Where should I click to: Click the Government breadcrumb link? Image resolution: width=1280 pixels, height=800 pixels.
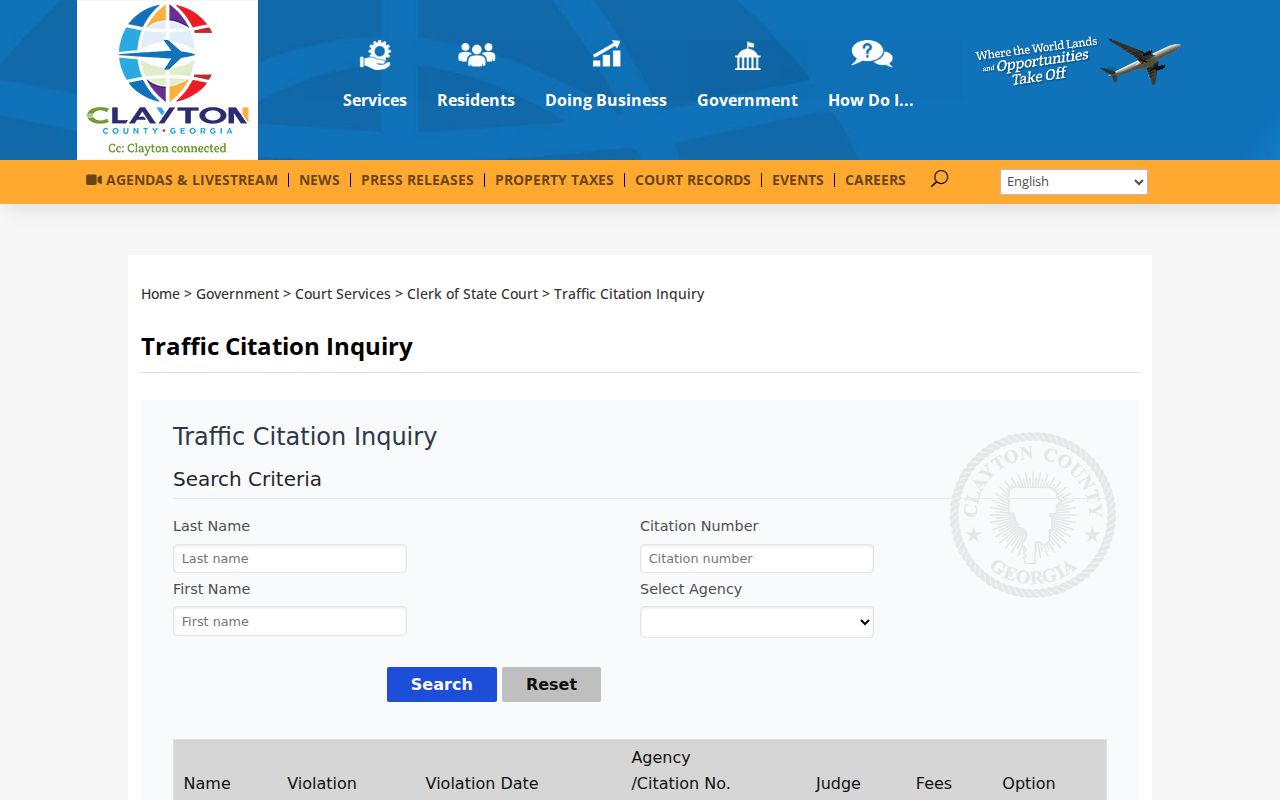click(237, 294)
